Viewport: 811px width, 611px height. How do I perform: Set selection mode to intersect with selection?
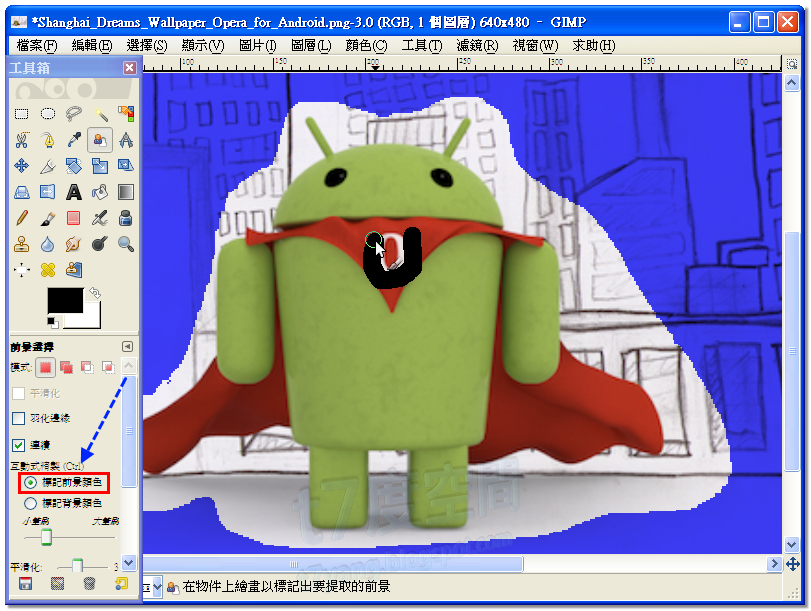tap(108, 368)
